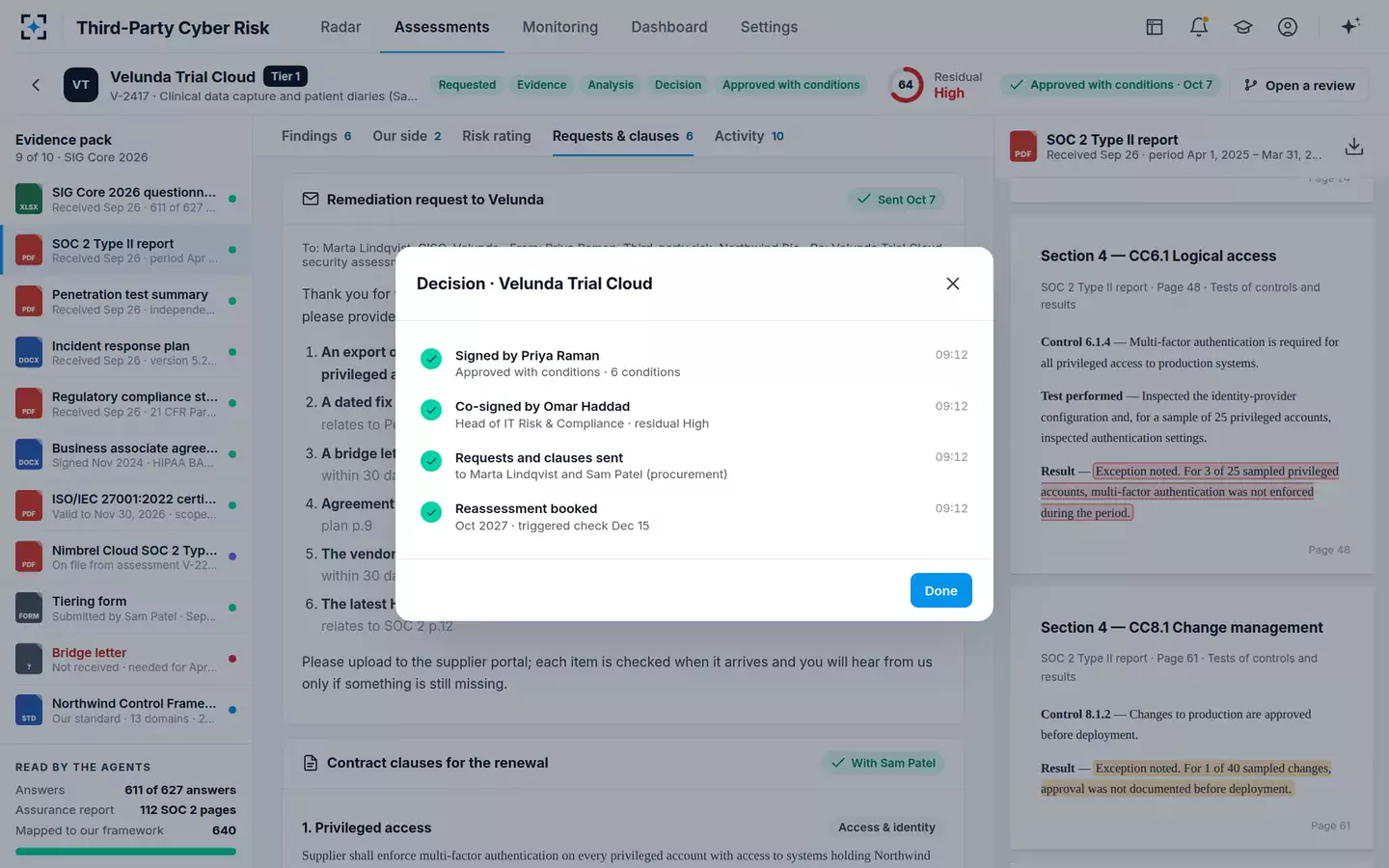Close the Decision dialog with the X
This screenshot has width=1389, height=868.
[x=953, y=284]
